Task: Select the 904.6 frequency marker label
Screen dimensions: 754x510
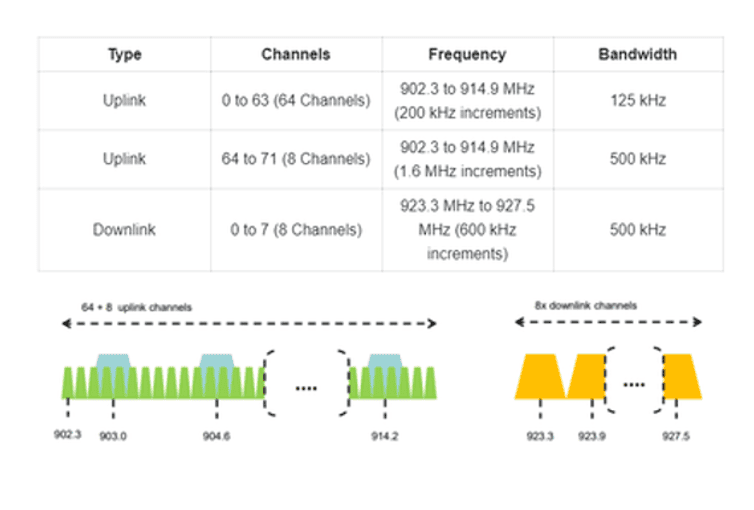Action: coord(217,437)
